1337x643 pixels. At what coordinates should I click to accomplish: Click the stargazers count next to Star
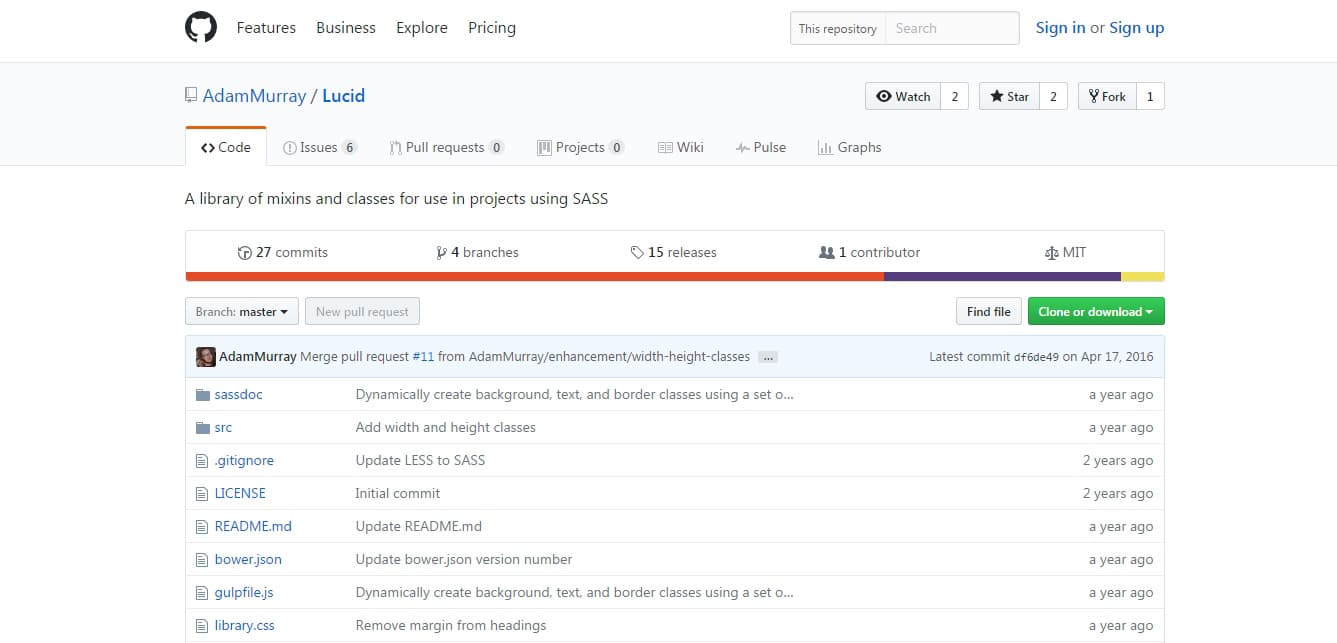pos(1053,96)
